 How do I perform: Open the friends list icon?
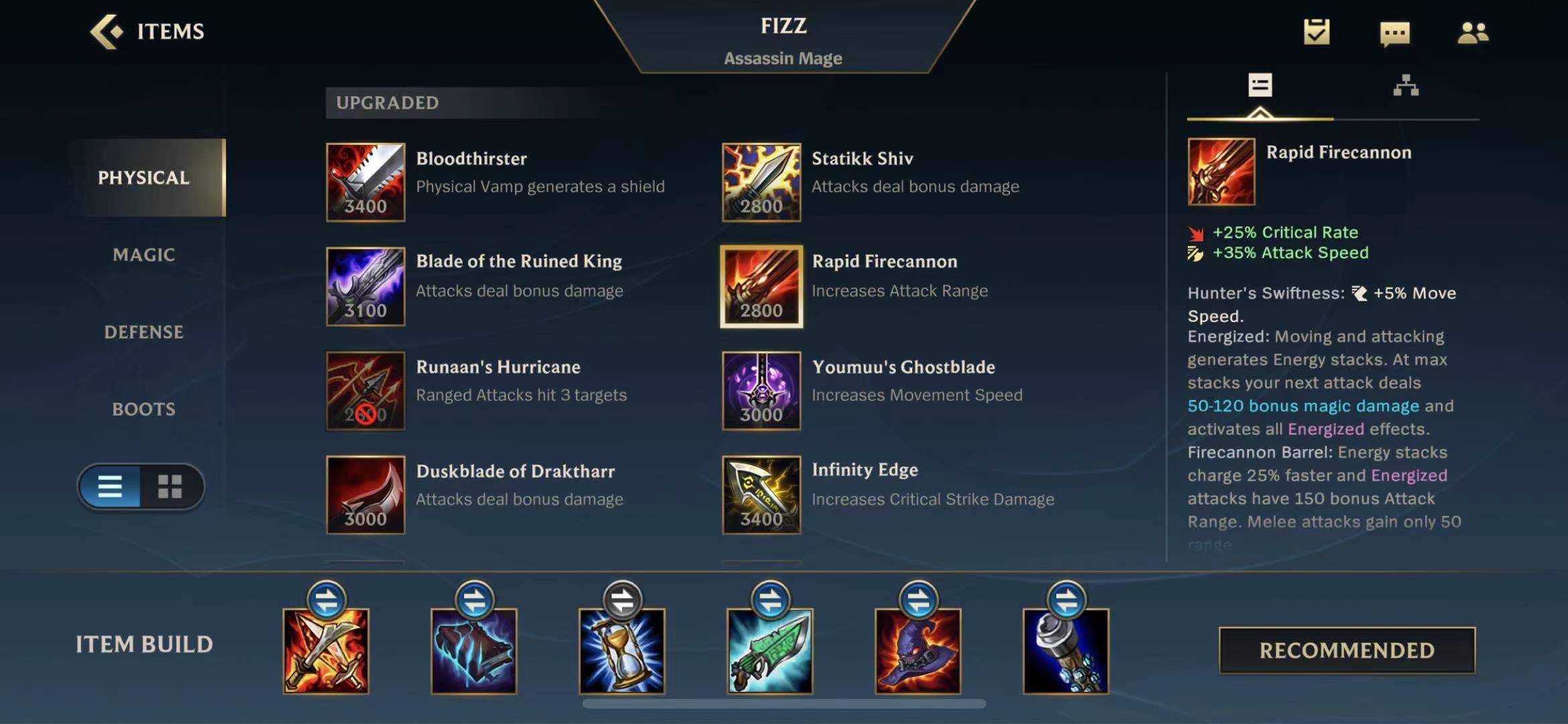1473,32
